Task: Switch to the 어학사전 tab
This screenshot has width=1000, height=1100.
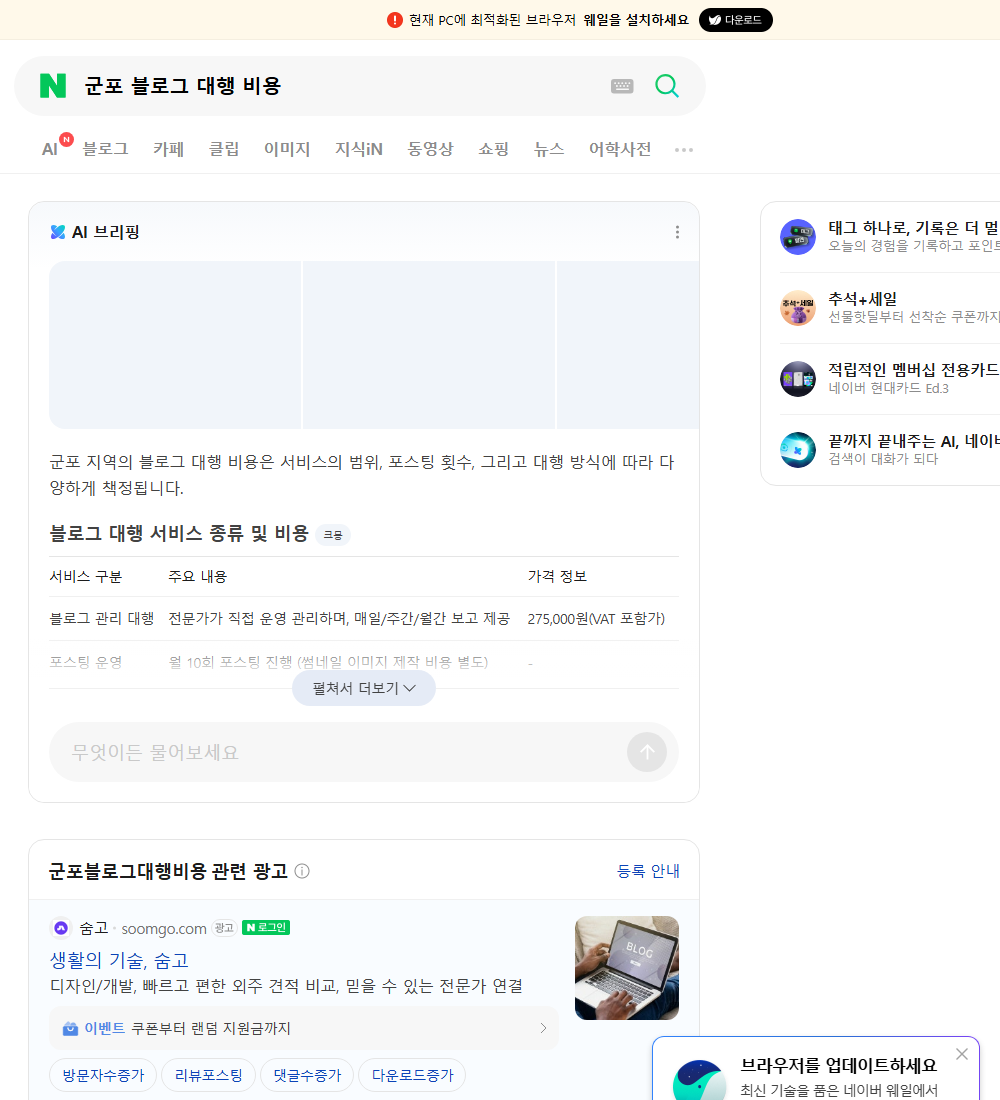Action: 620,149
